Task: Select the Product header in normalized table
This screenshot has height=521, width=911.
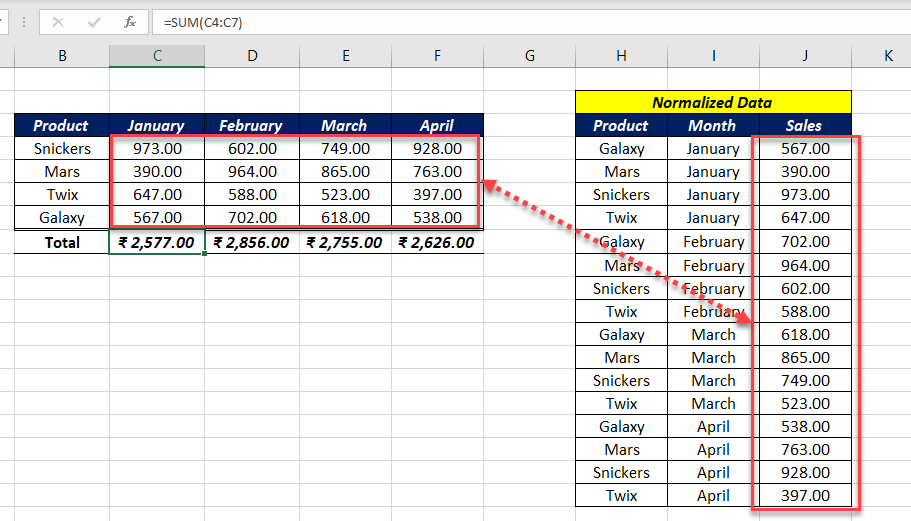Action: (622, 125)
